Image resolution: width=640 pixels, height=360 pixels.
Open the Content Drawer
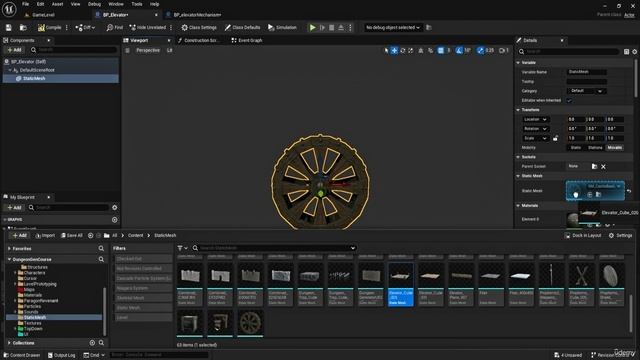coord(22,355)
